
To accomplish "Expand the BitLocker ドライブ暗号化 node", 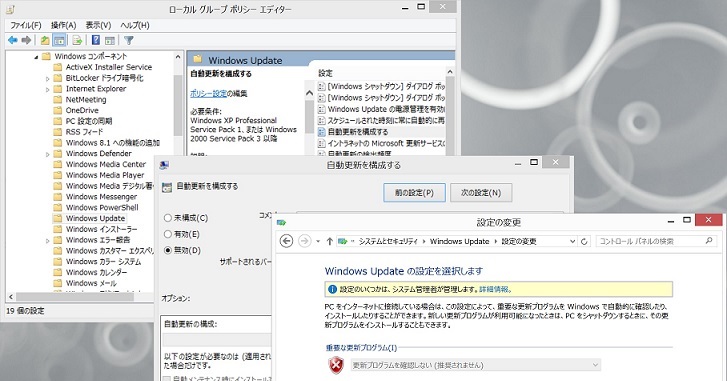I will (47, 78).
